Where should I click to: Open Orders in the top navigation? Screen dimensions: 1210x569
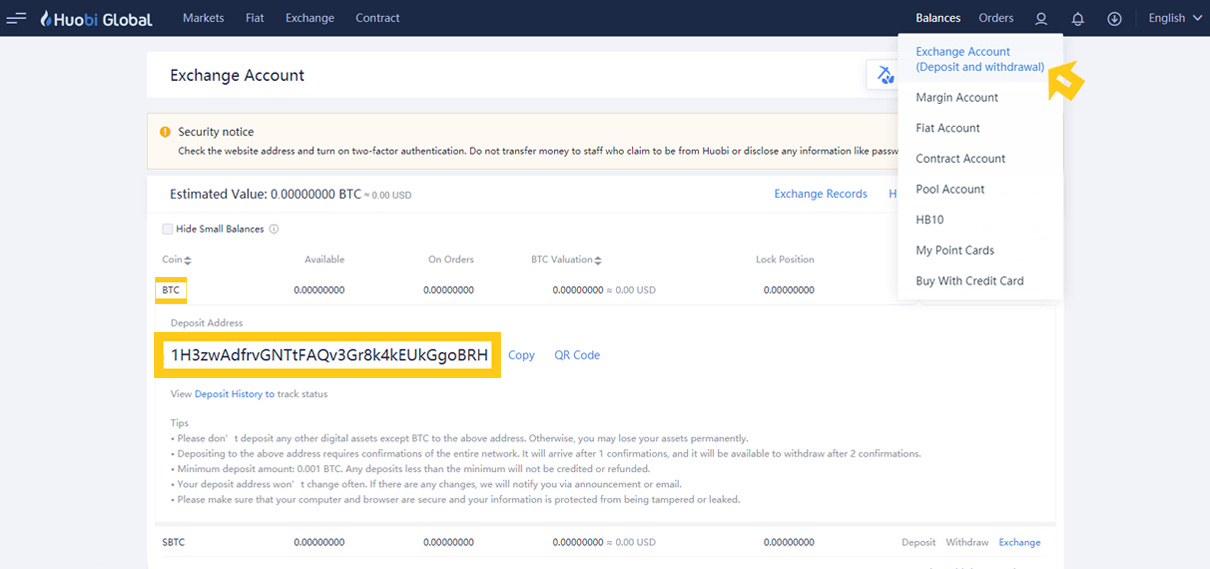click(x=996, y=18)
